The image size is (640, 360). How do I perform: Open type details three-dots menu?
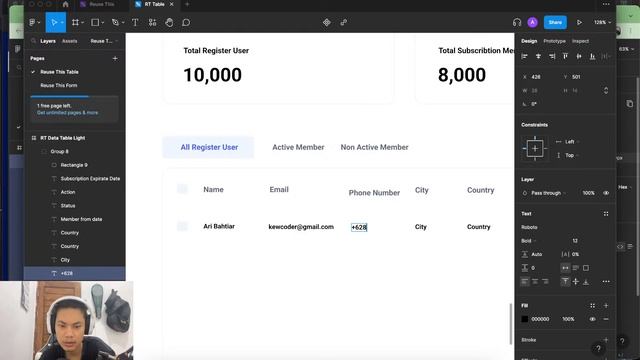(x=606, y=281)
